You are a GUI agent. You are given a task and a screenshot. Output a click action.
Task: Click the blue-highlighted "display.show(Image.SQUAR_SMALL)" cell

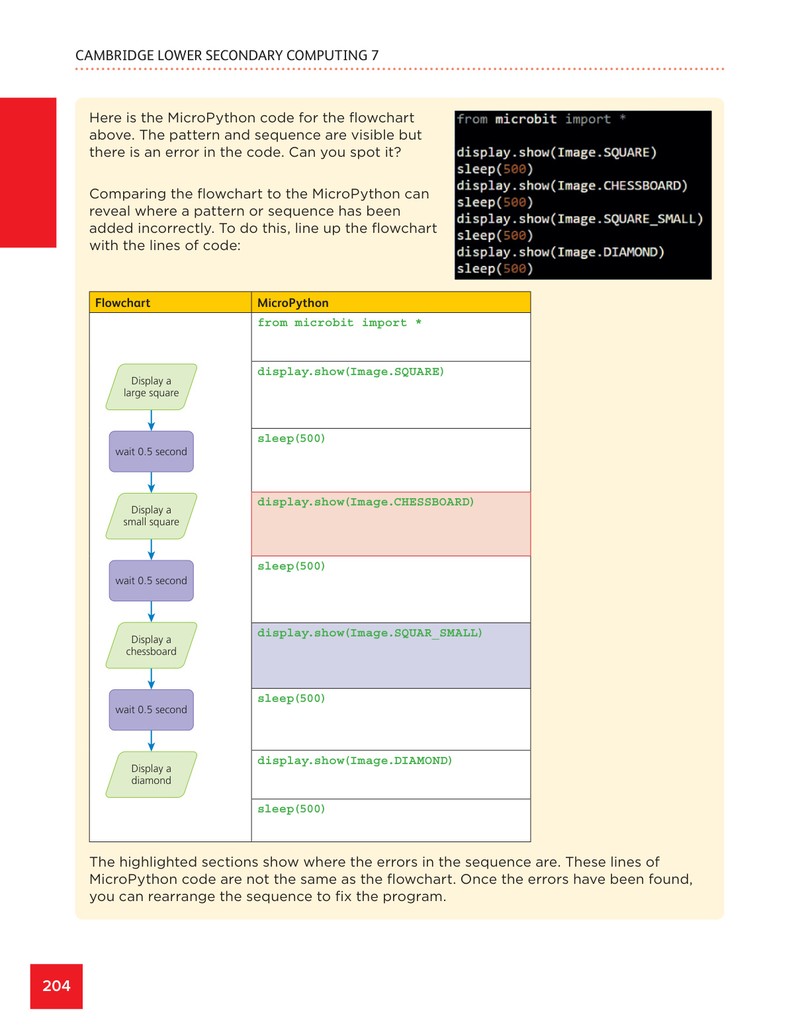click(x=391, y=655)
